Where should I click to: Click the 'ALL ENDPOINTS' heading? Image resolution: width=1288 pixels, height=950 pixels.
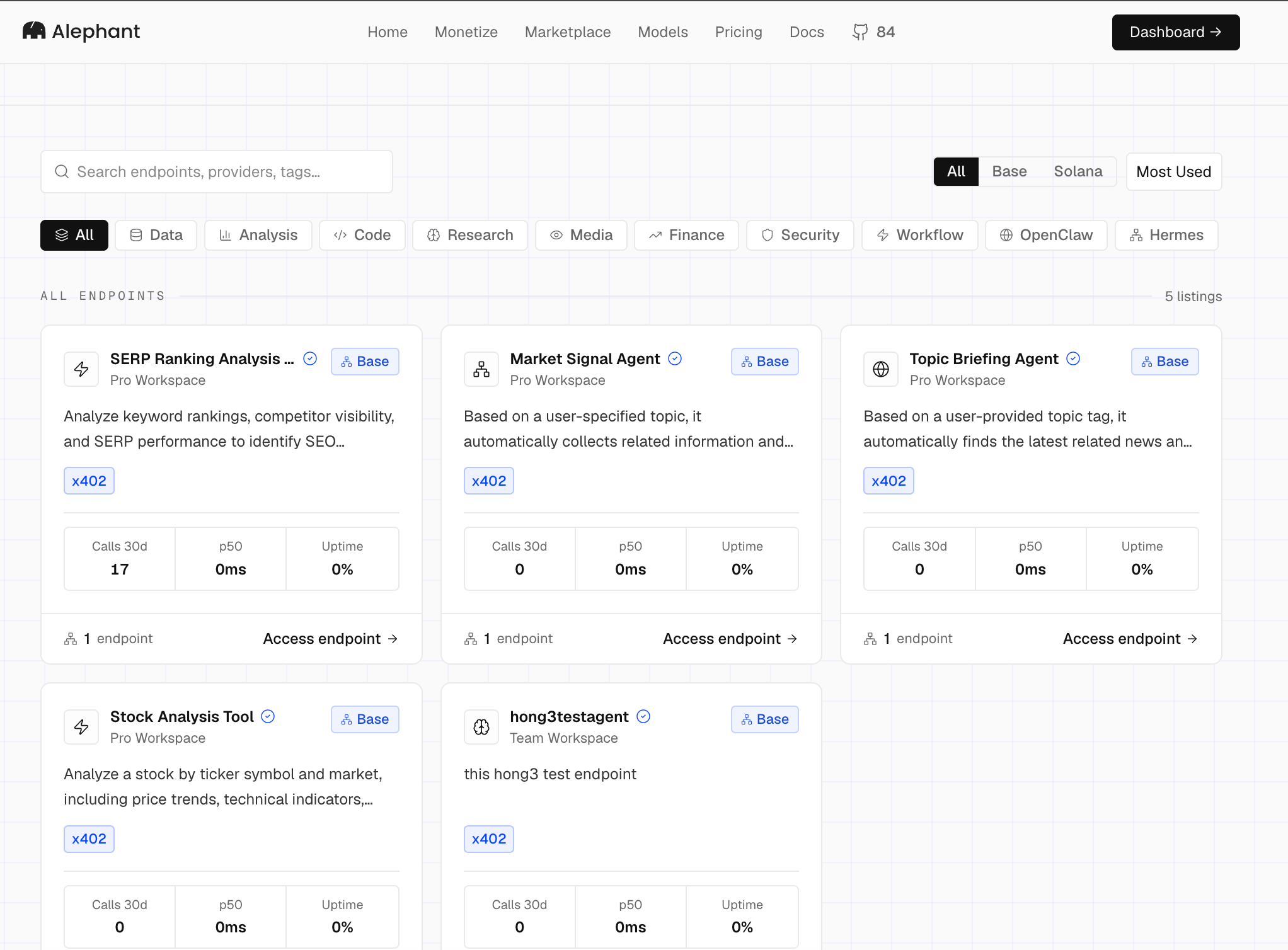103,296
